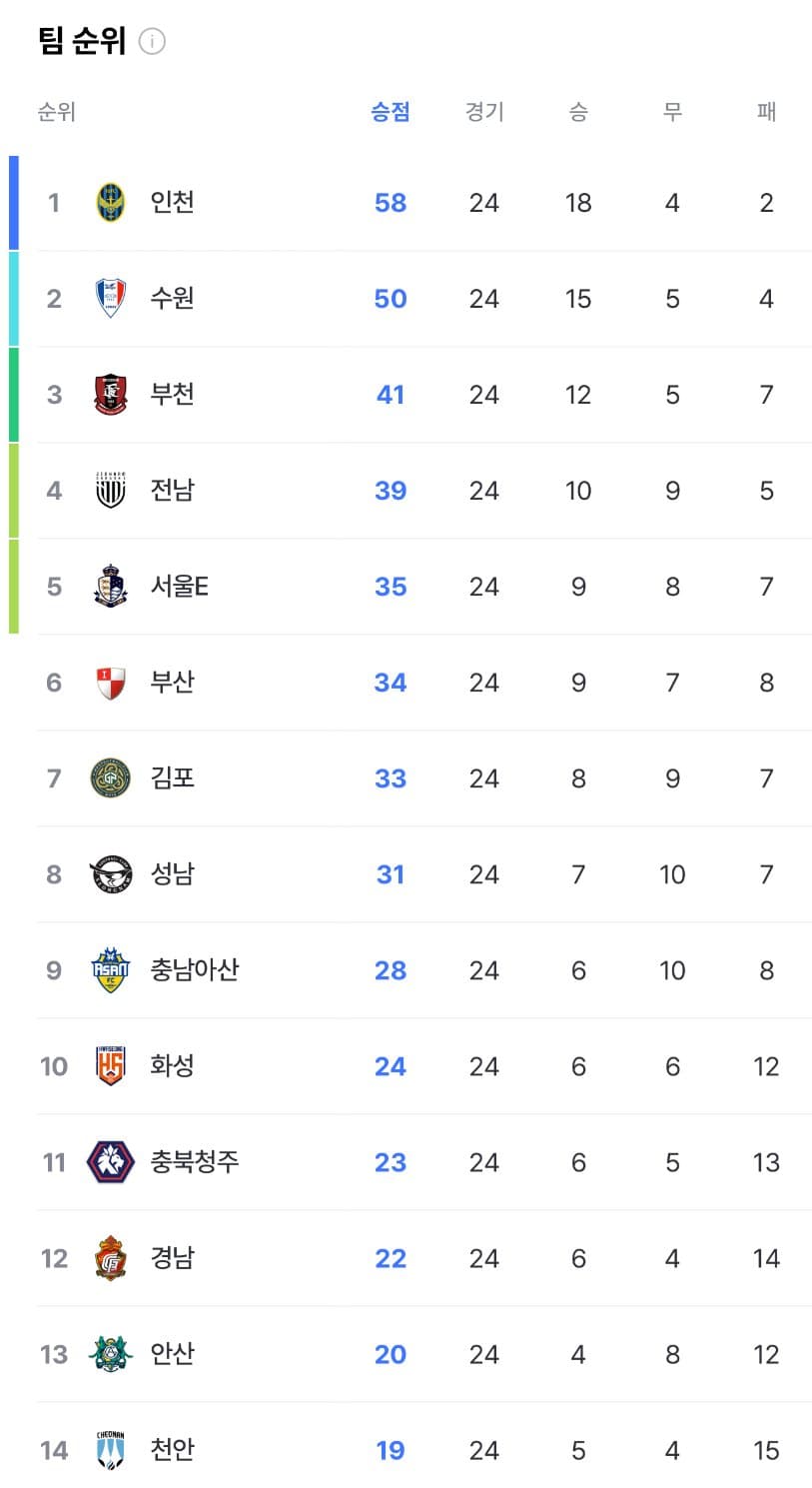This screenshot has width=812, height=1488.
Task: Select the Seongnam team row
Action: pyautogui.click(x=400, y=874)
